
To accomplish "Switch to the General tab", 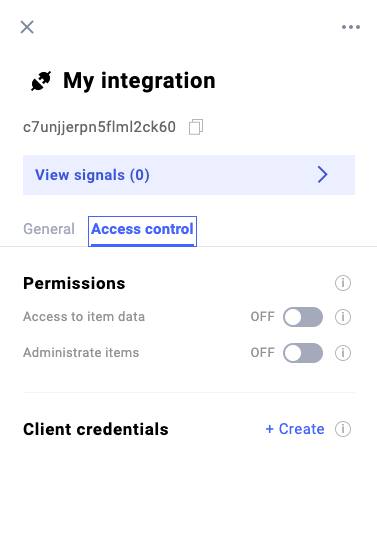I will [49, 229].
